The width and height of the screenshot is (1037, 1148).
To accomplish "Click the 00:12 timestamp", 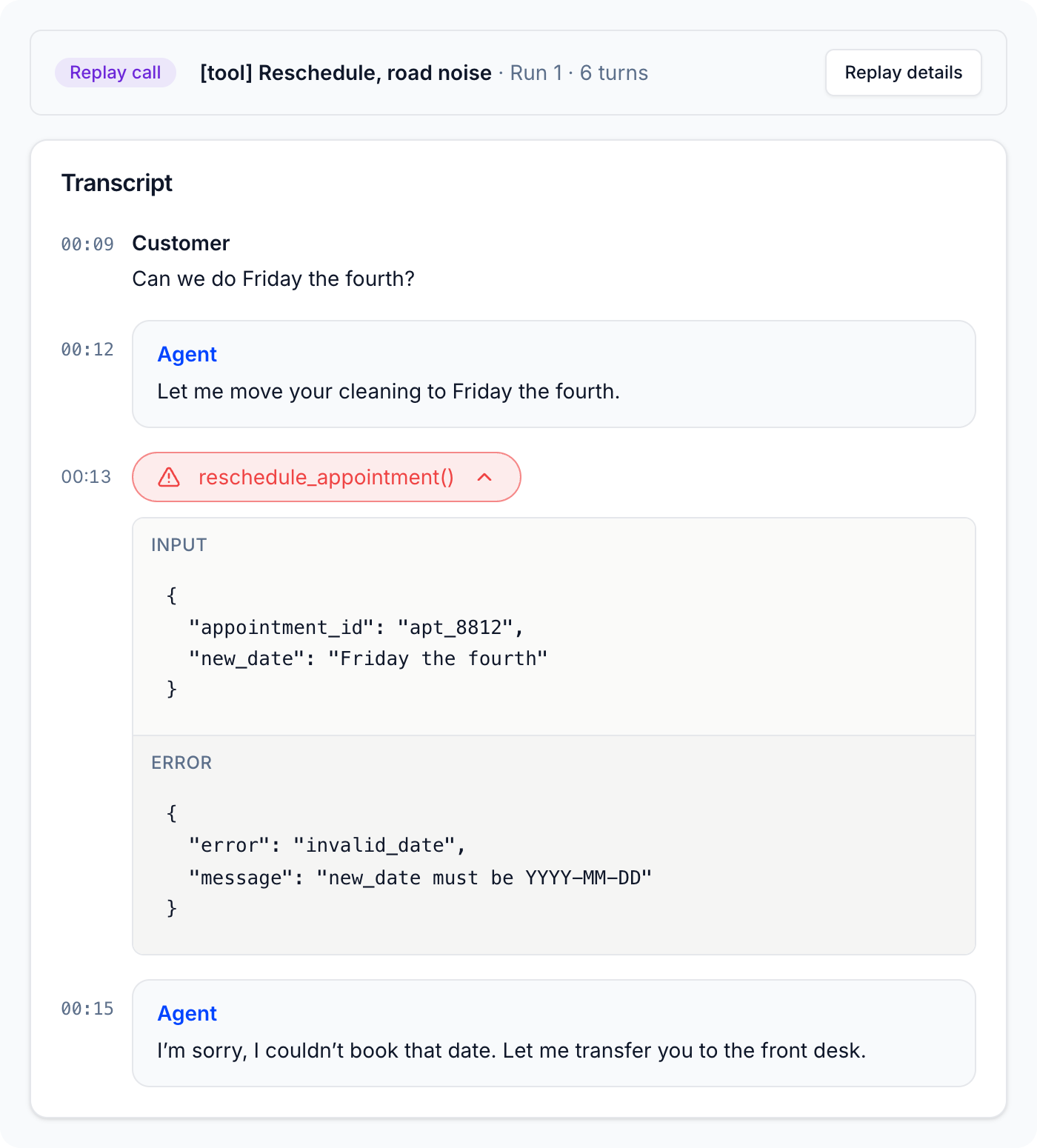I will click(87, 350).
